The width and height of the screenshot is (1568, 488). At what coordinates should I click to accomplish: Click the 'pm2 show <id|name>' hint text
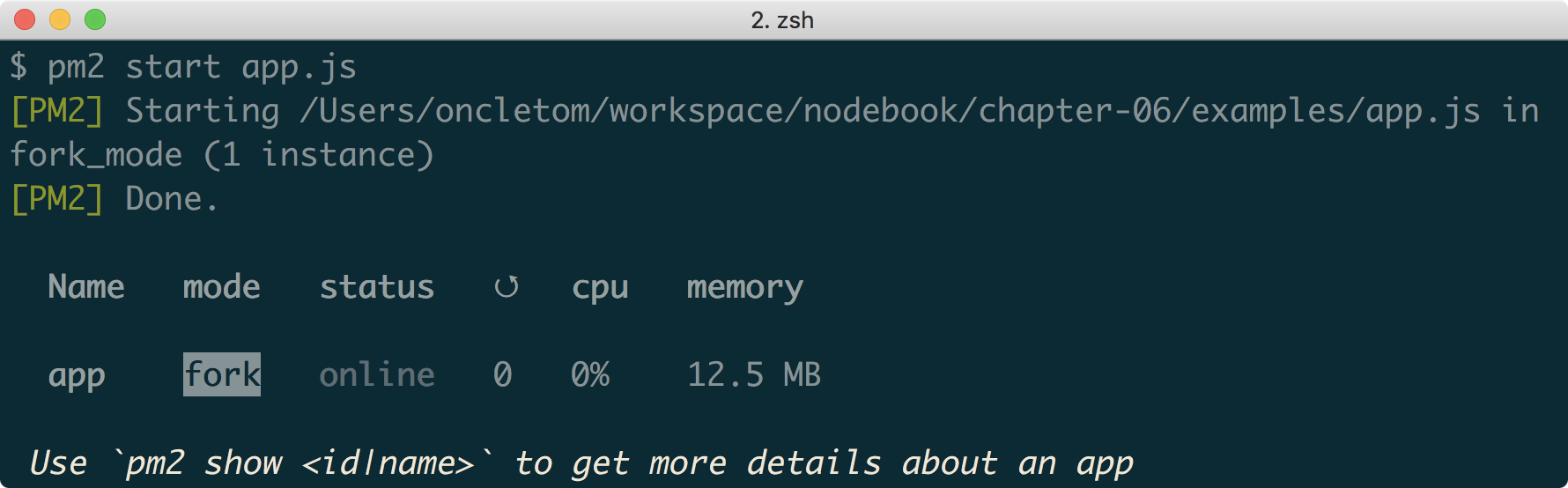click(300, 463)
